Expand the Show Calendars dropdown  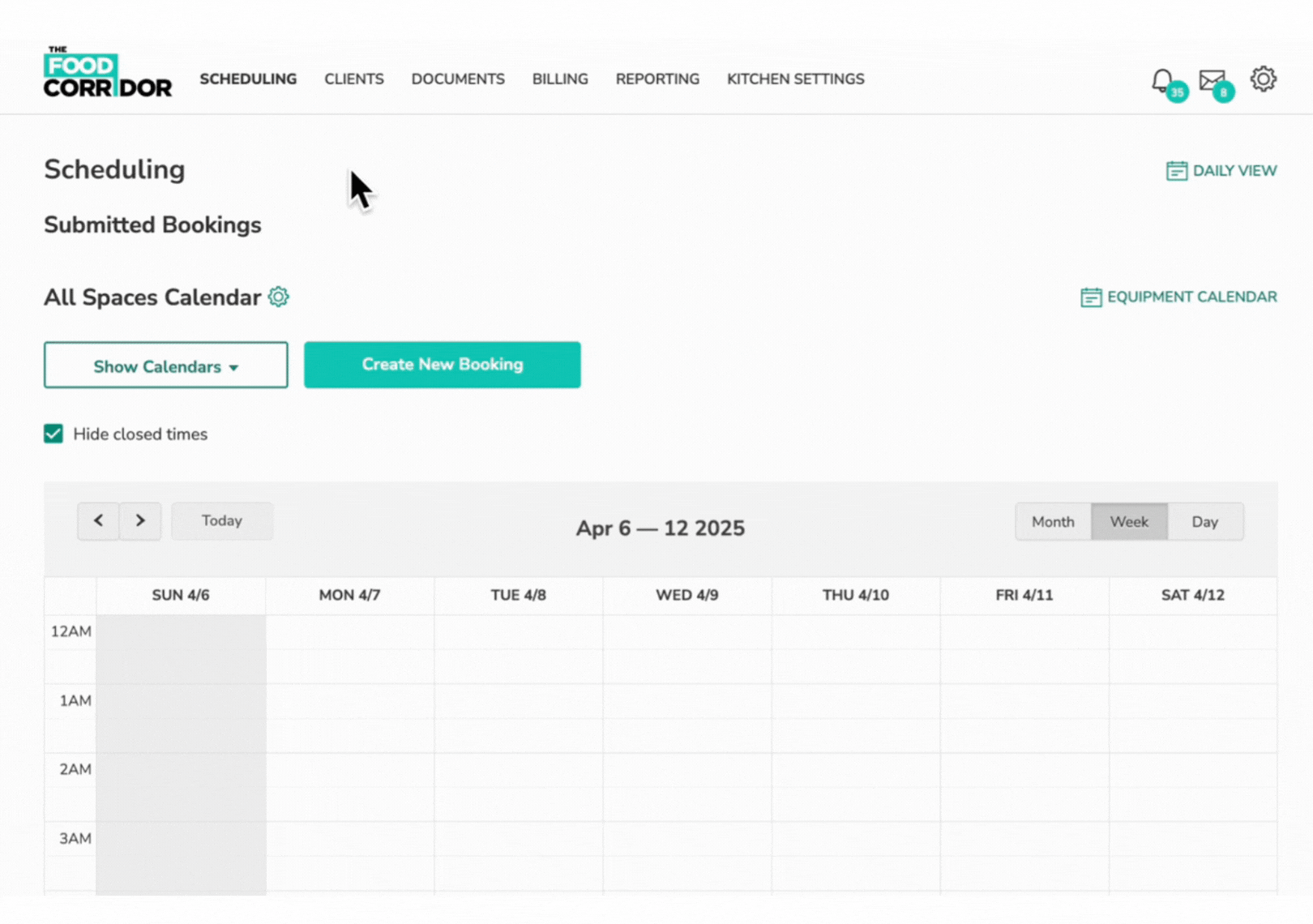pos(165,366)
